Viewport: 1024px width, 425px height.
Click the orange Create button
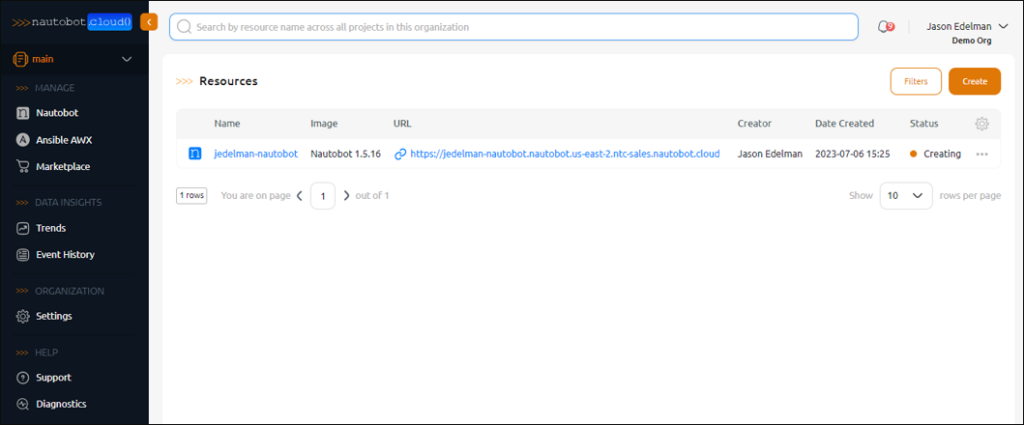click(974, 82)
